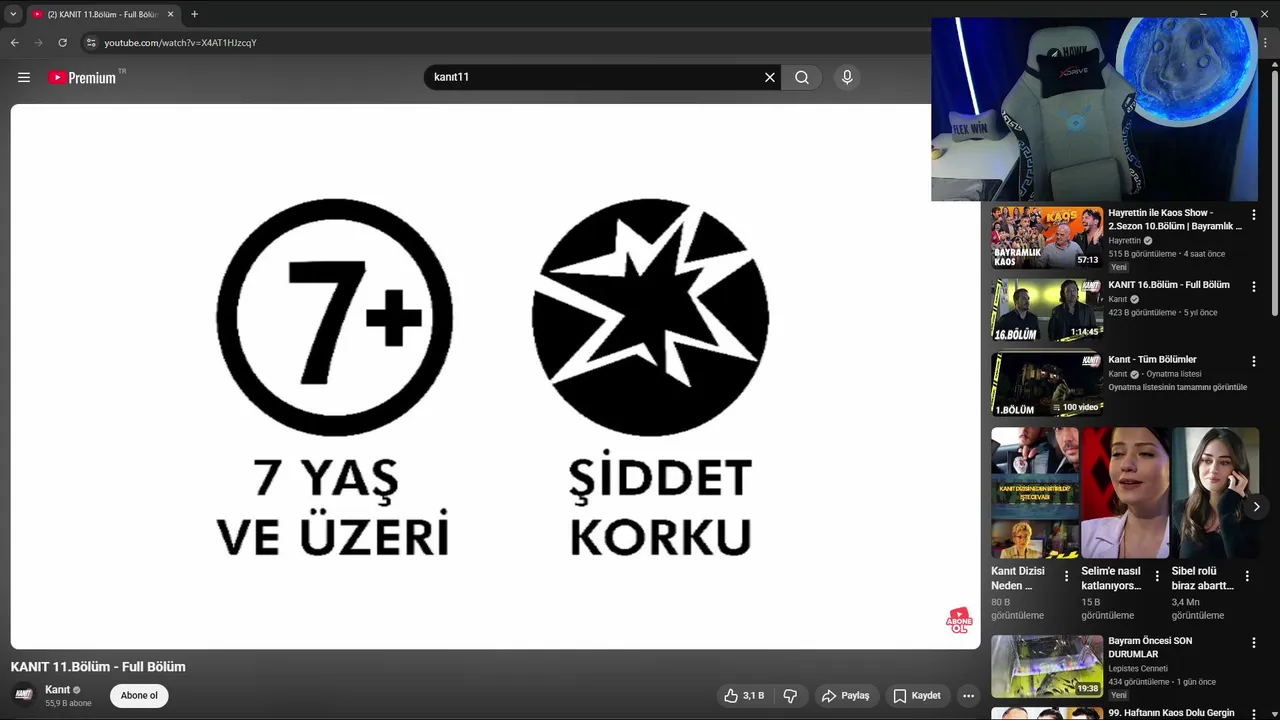Click the red ABONE OL watermark in video
The image size is (1280, 720).
[x=959, y=620]
